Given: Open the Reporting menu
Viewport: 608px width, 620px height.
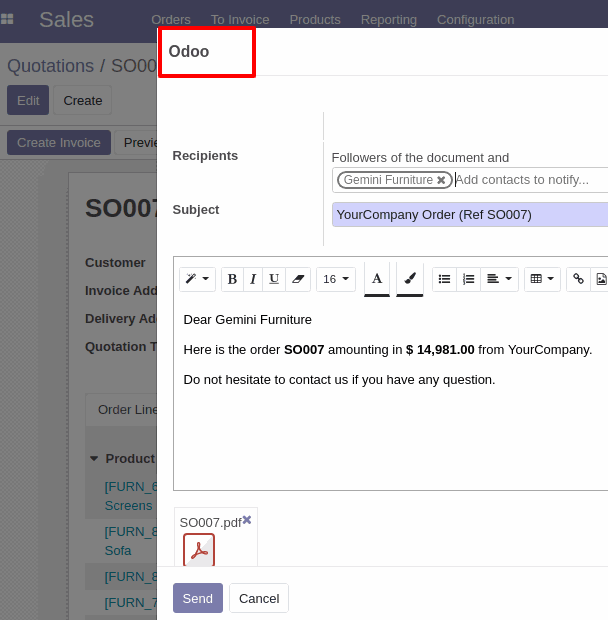Looking at the screenshot, I should [x=389, y=20].
